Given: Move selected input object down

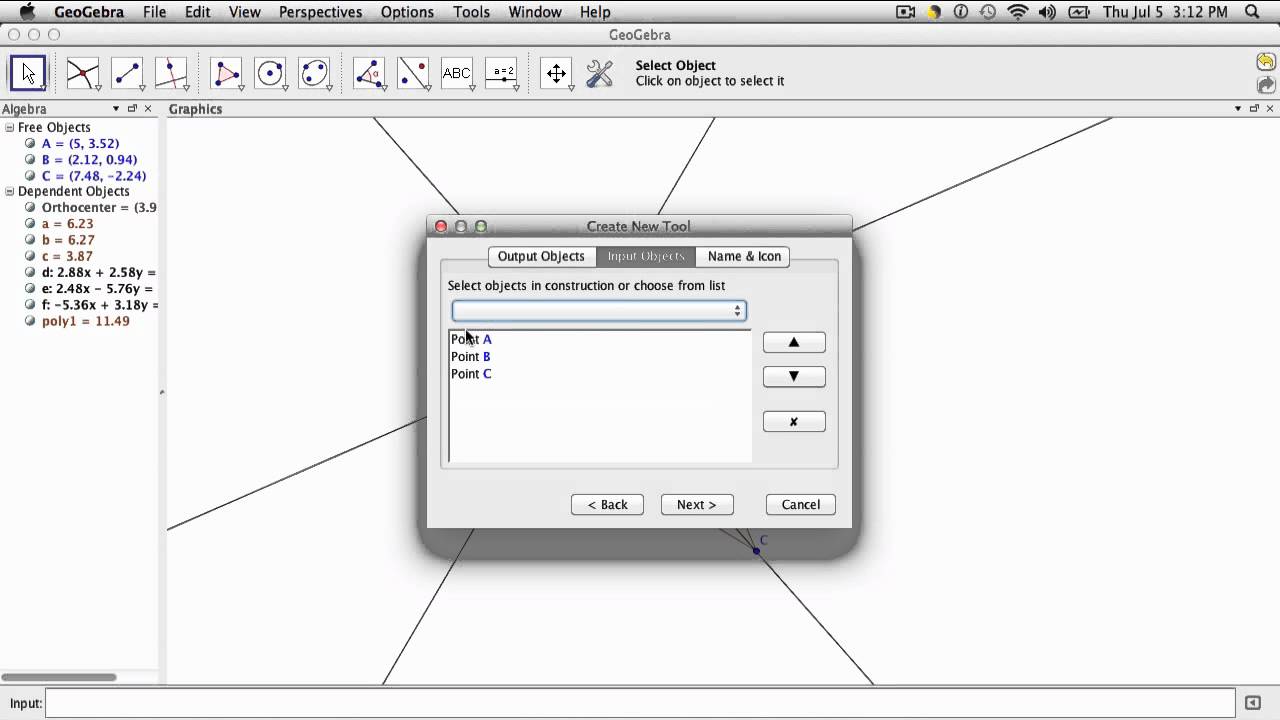Looking at the screenshot, I should (x=794, y=376).
